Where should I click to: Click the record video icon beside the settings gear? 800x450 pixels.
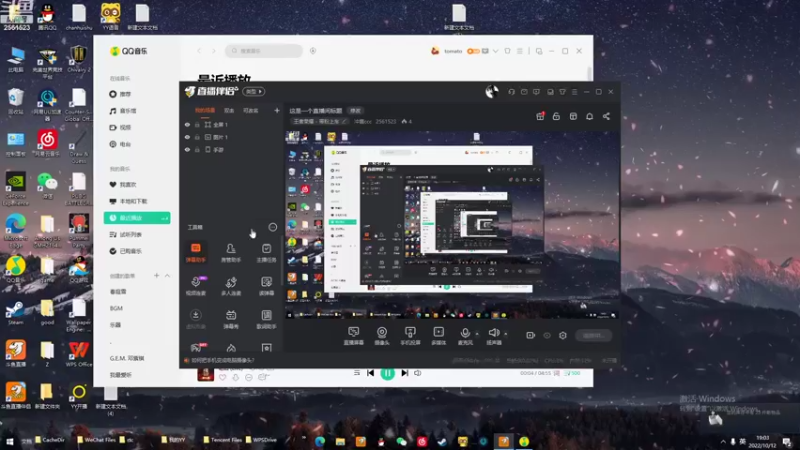click(531, 335)
